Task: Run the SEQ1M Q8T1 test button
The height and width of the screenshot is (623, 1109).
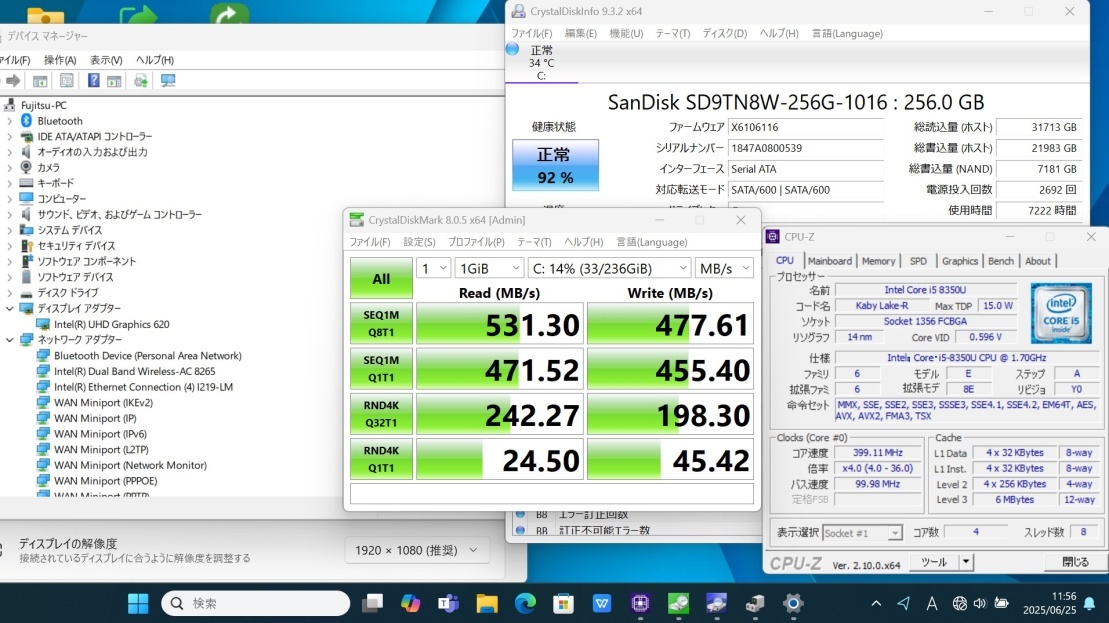Action: (x=381, y=324)
